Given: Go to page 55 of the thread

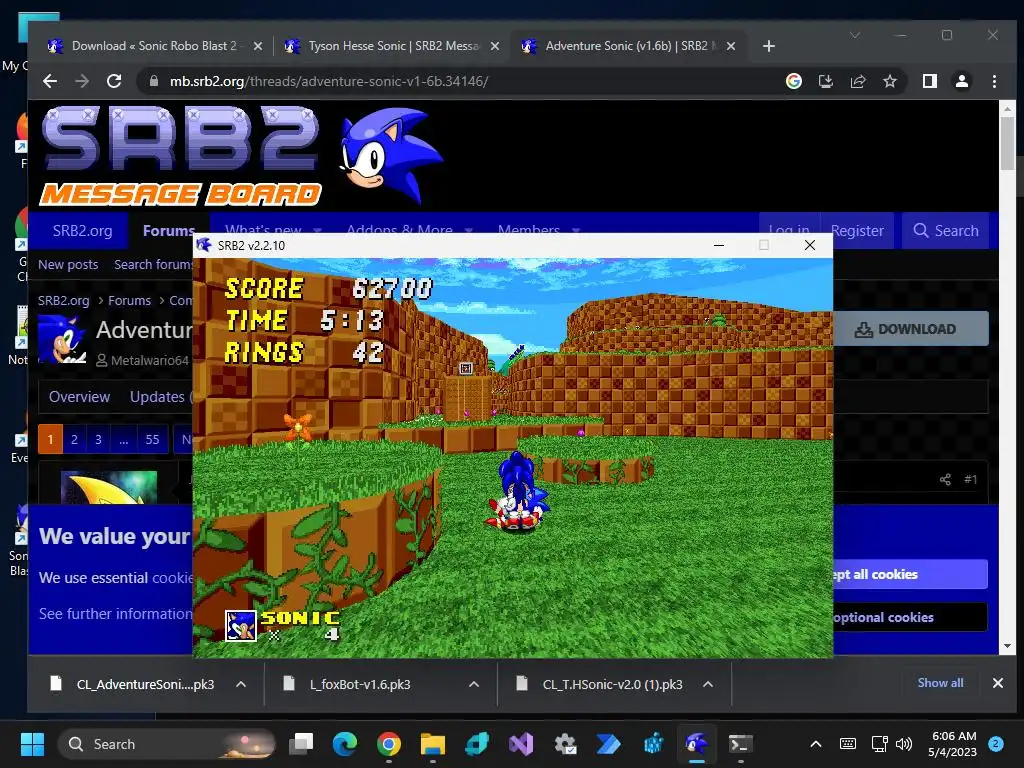Looking at the screenshot, I should pos(152,440).
